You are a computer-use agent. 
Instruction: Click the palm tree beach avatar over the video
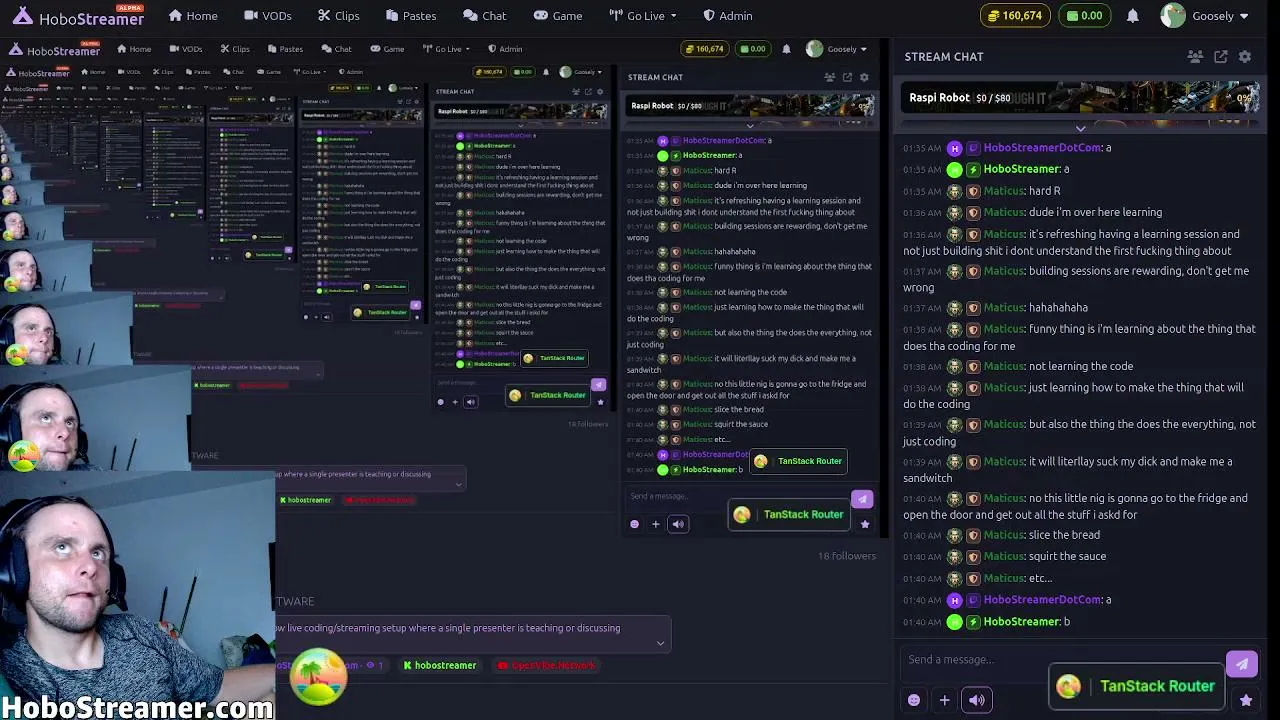(x=319, y=677)
